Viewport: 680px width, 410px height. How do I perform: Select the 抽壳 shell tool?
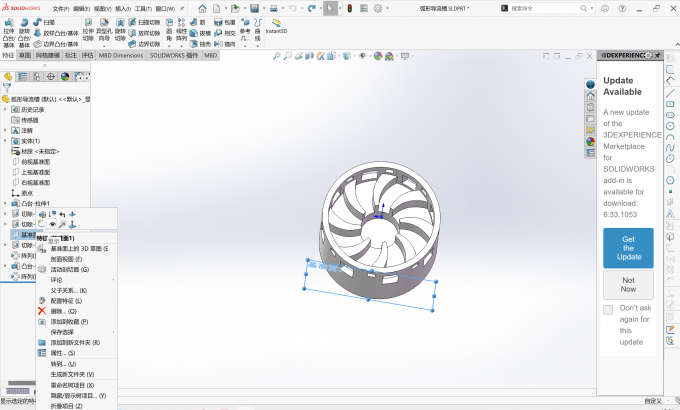pyautogui.click(x=200, y=44)
